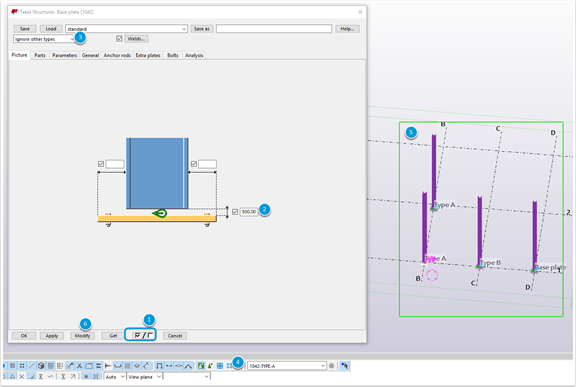This screenshot has height=387, width=576.
Task: Click the green square component icon
Action: coord(201,366)
